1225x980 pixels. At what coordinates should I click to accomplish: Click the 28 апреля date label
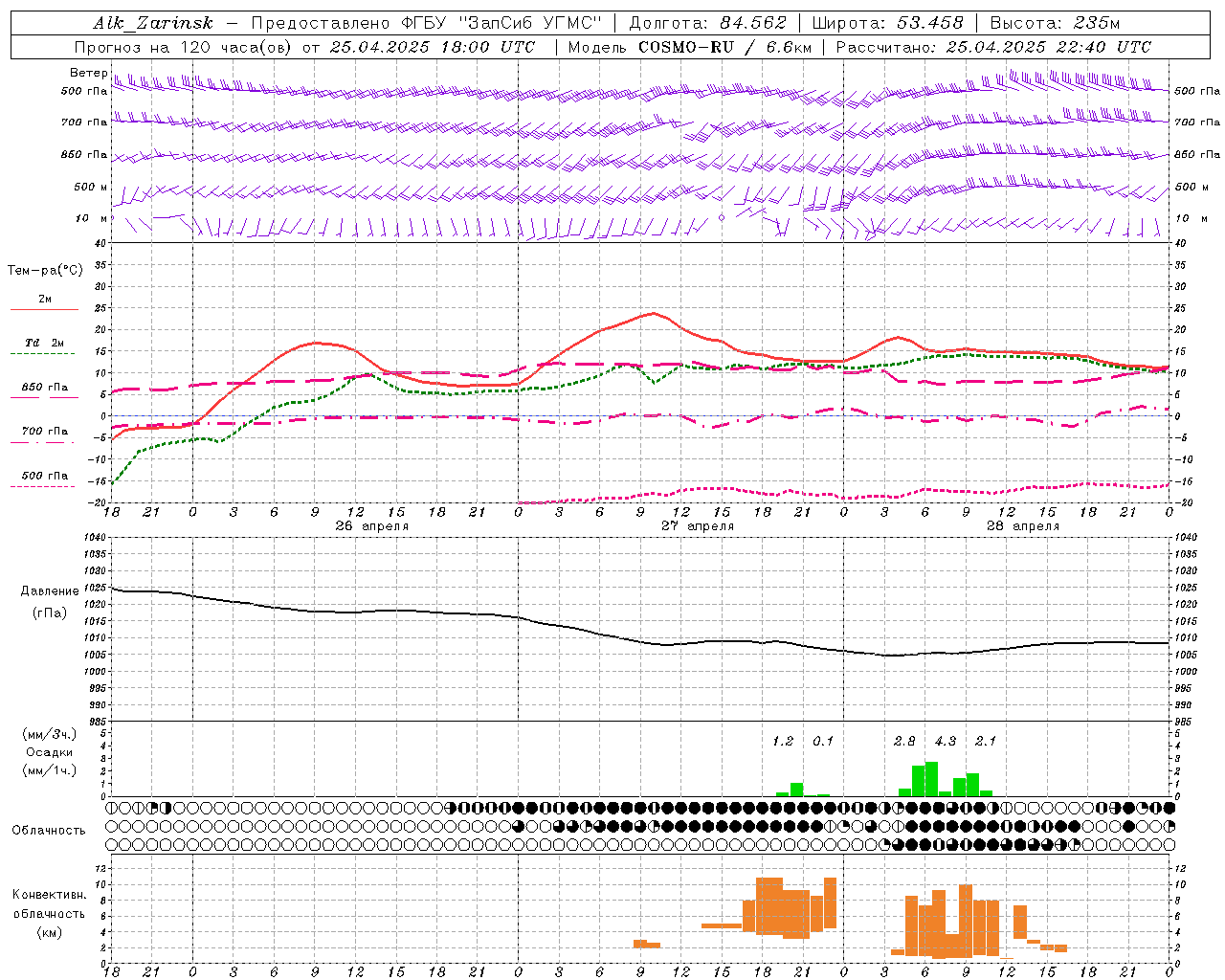[x=1023, y=526]
